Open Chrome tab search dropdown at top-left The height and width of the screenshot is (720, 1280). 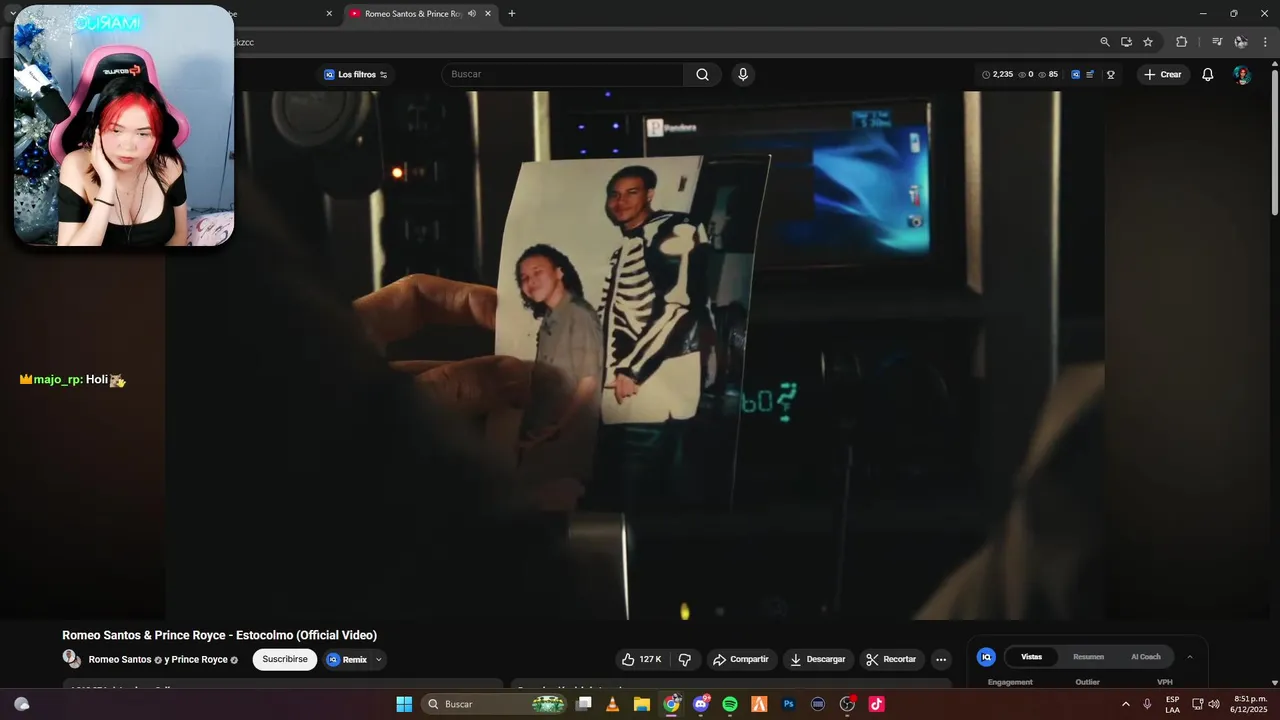[x=12, y=14]
